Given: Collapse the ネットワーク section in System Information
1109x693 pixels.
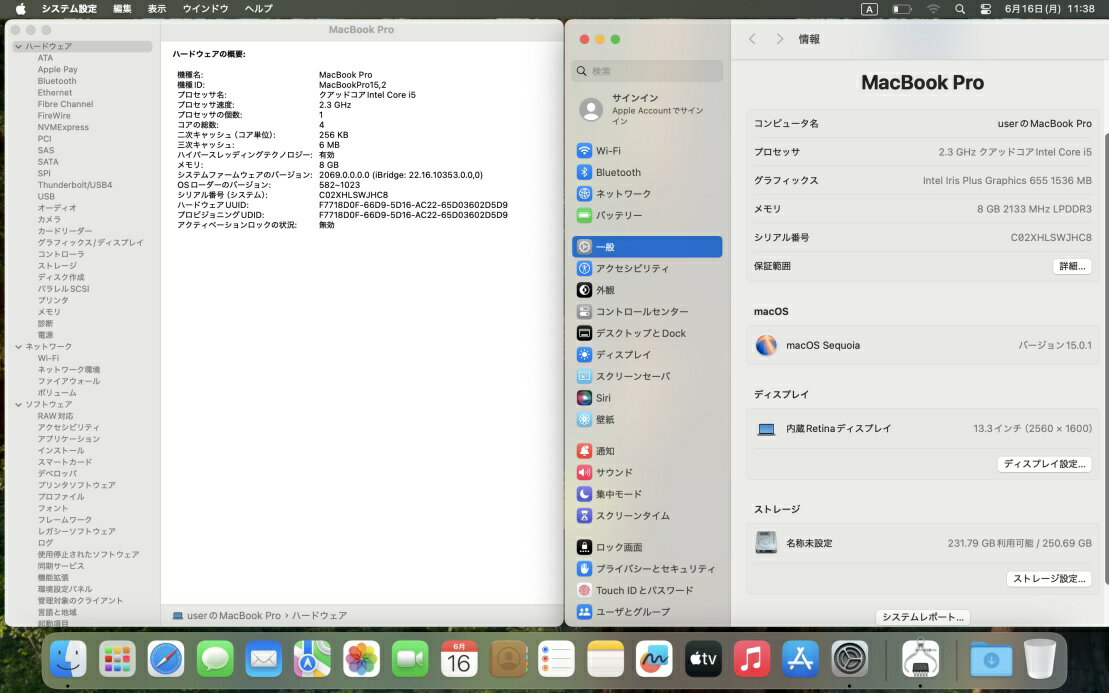Looking at the screenshot, I should (x=19, y=346).
